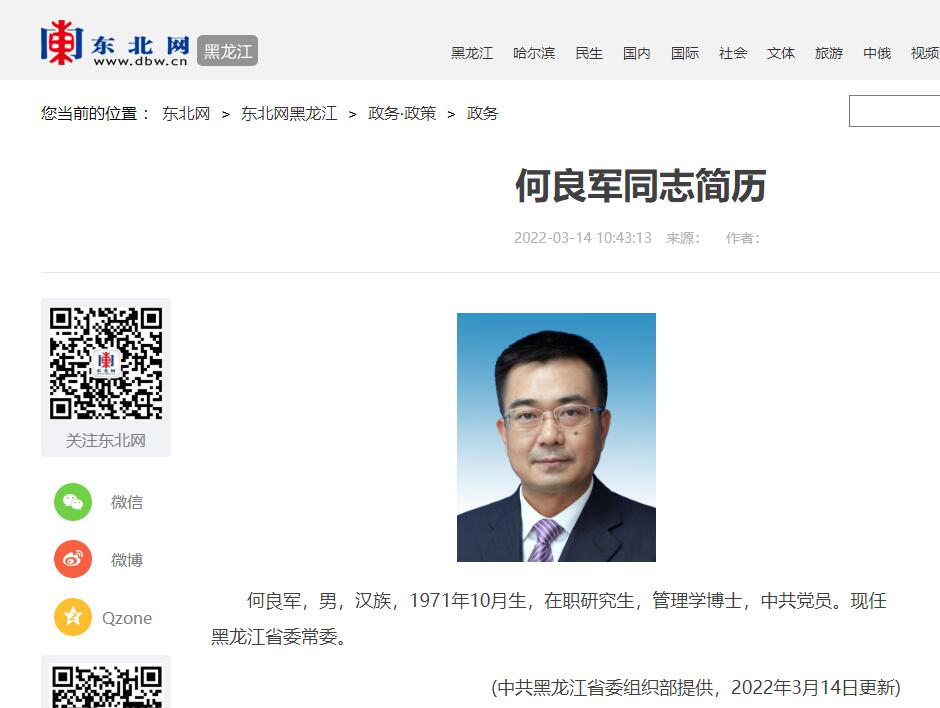This screenshot has width=940, height=708.
Task: Click the note (中共黑龙江省委组织部提供，2022年3月14日更新)
Action: (696, 688)
